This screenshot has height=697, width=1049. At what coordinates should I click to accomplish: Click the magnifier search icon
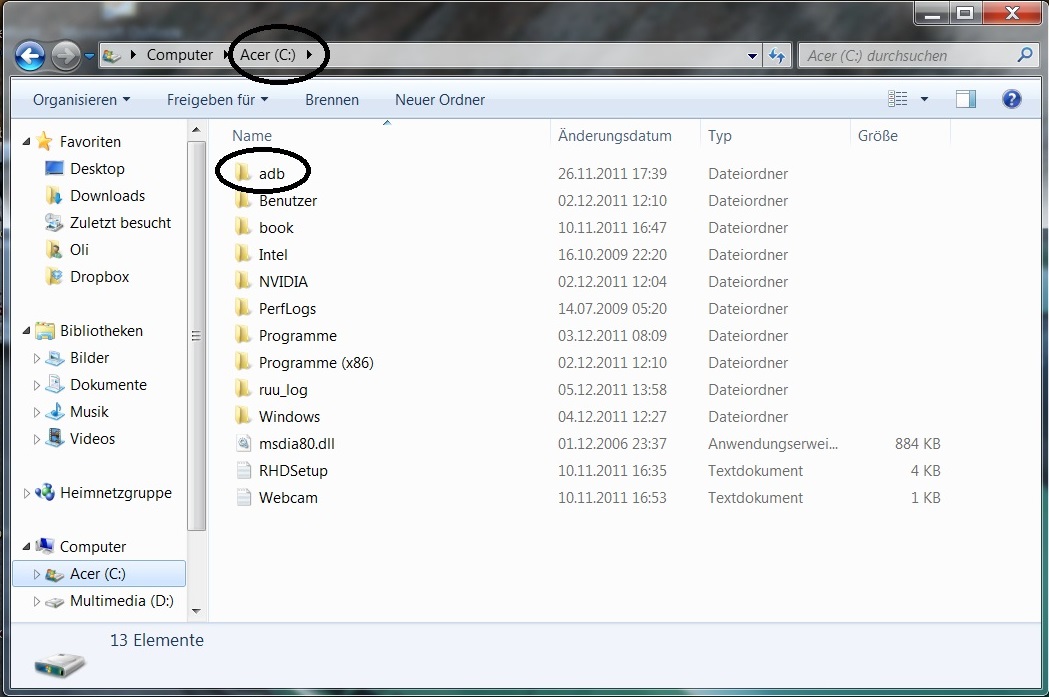point(1025,55)
